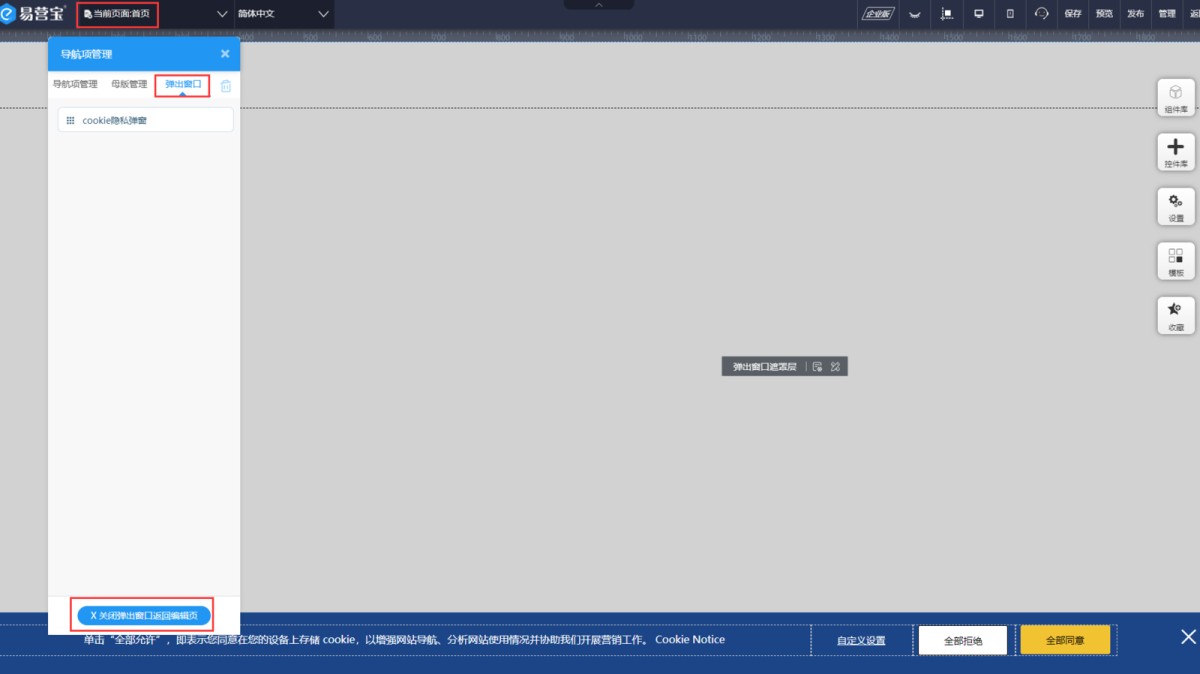Screen dimensions: 1200x674
Task: Open the 收藏 favorites star panel
Action: [x=1175, y=315]
